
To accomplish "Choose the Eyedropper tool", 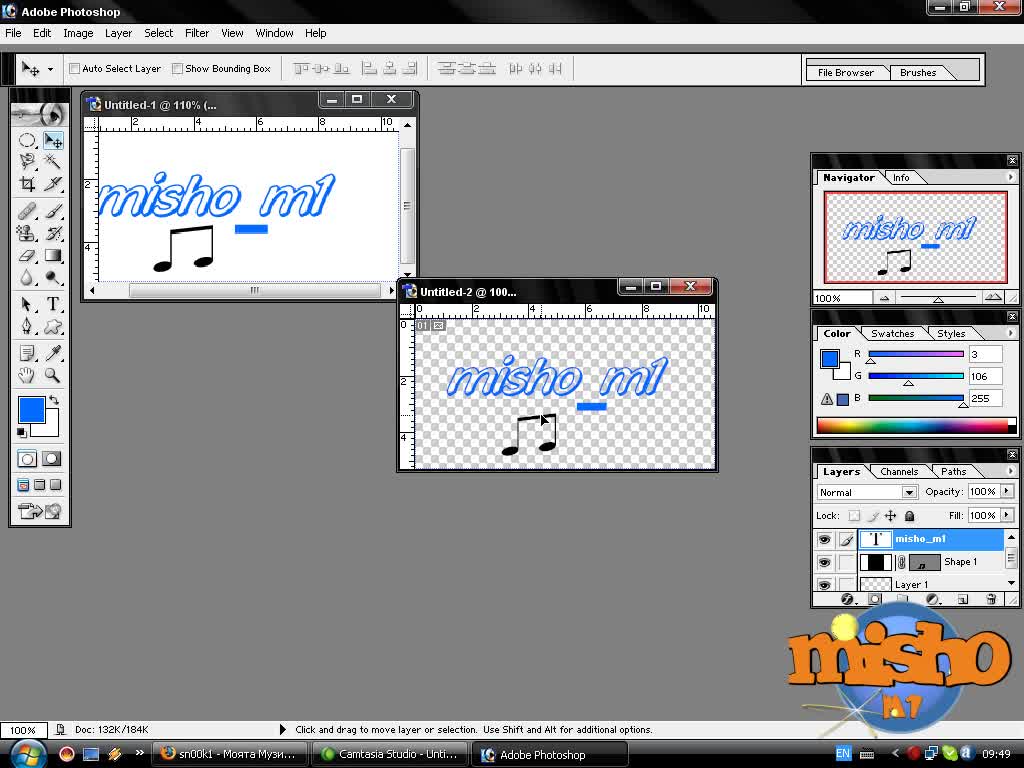I will [x=52, y=353].
